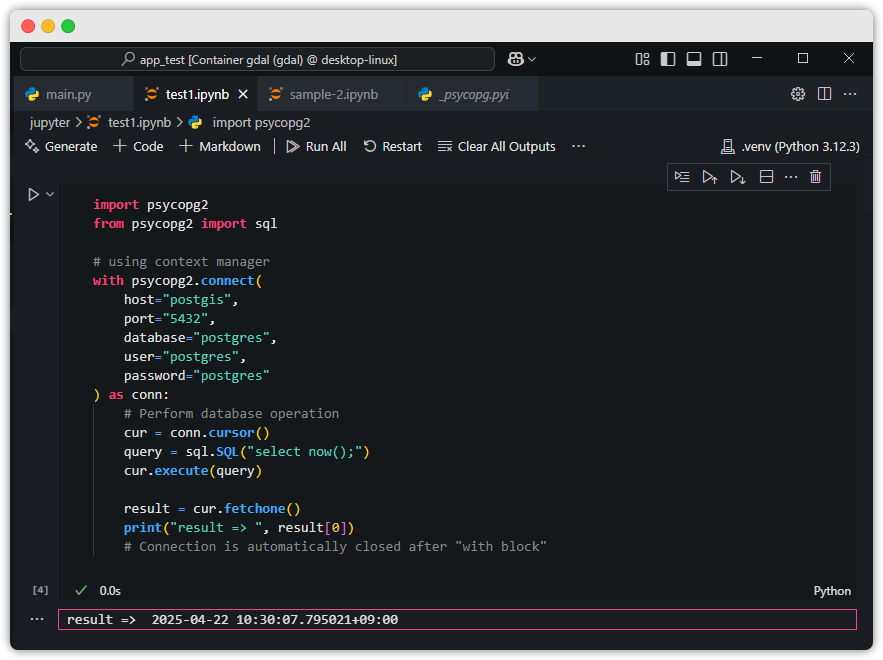
Task: Click the test1.ipynb breadcrumb
Action: (139, 123)
